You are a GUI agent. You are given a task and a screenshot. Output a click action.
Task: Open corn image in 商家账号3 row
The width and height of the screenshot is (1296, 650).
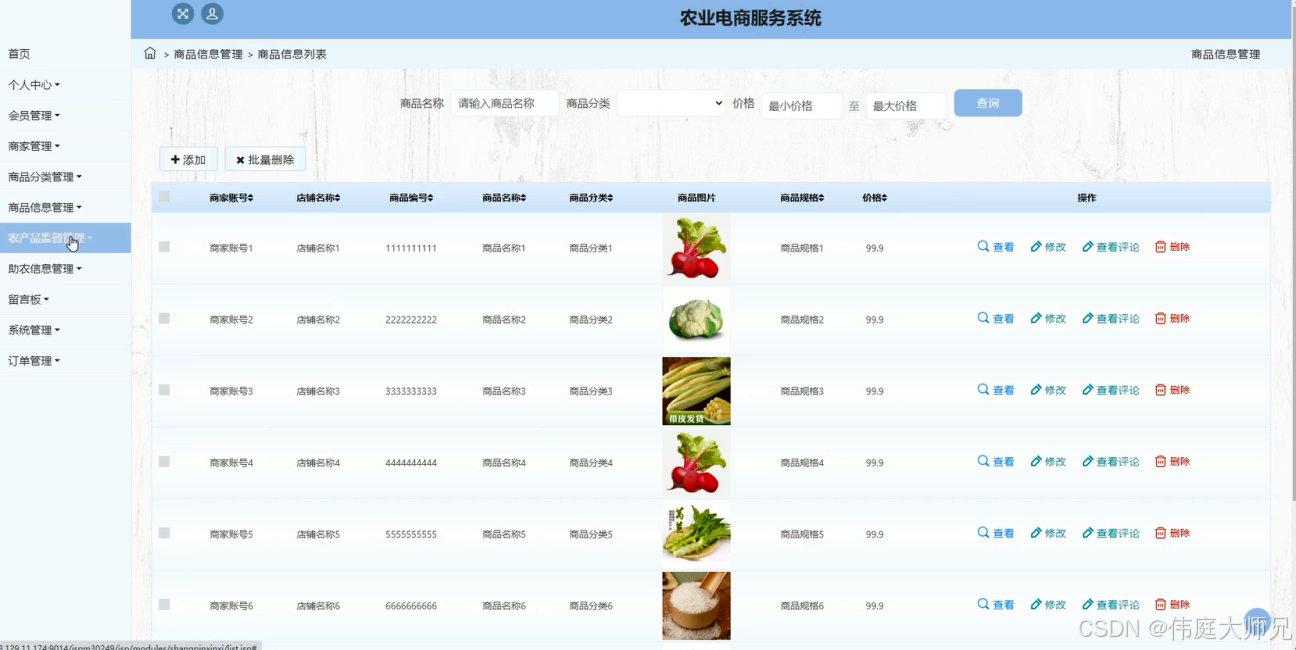(x=696, y=391)
